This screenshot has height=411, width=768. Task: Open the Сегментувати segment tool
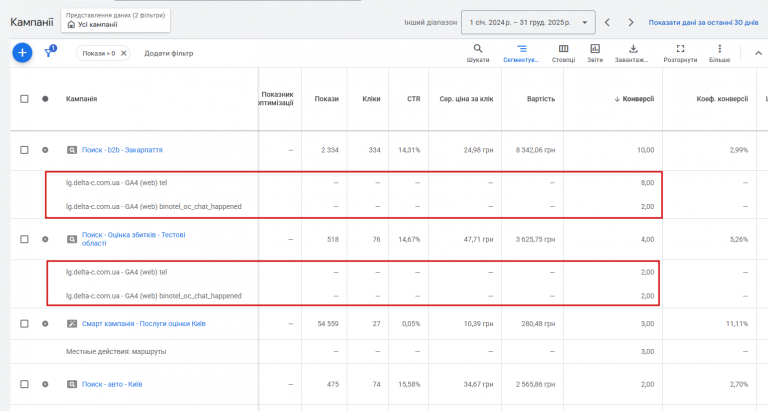point(521,52)
